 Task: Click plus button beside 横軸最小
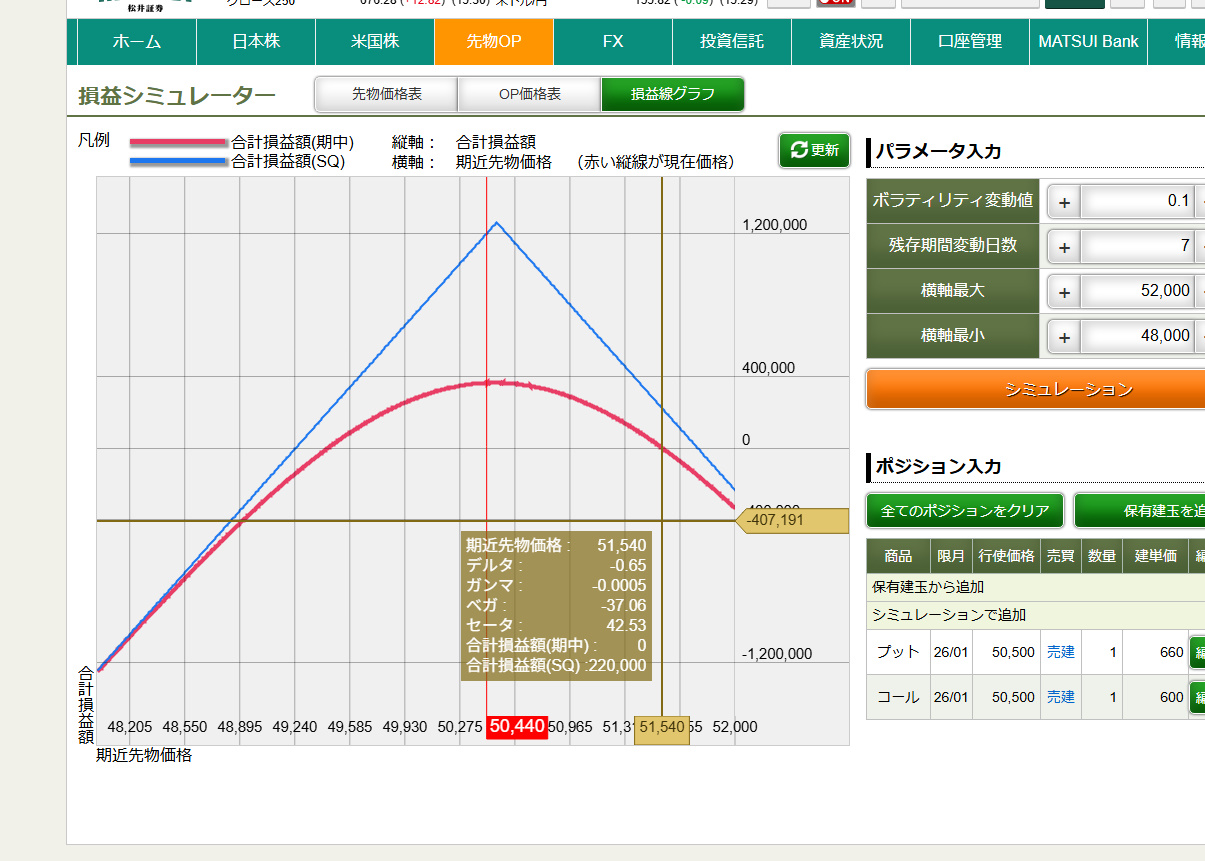1064,337
